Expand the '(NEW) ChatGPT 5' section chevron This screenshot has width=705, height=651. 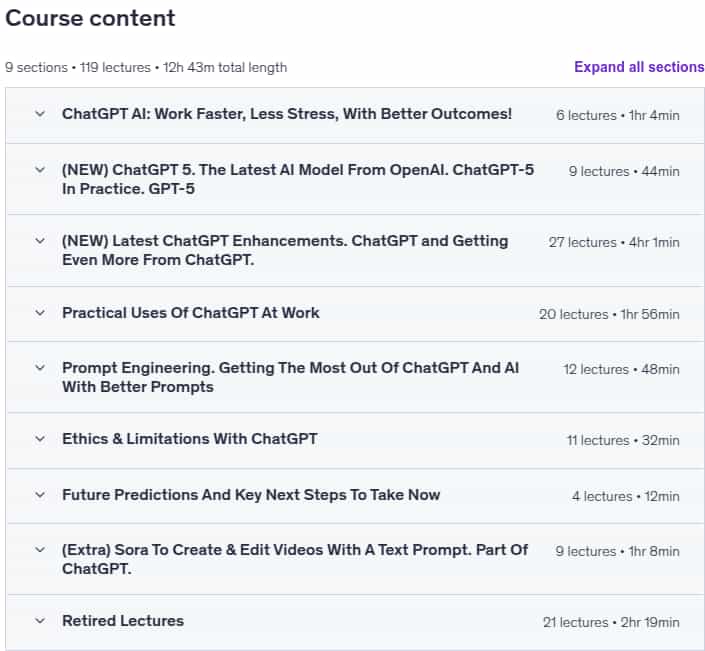[40, 170]
